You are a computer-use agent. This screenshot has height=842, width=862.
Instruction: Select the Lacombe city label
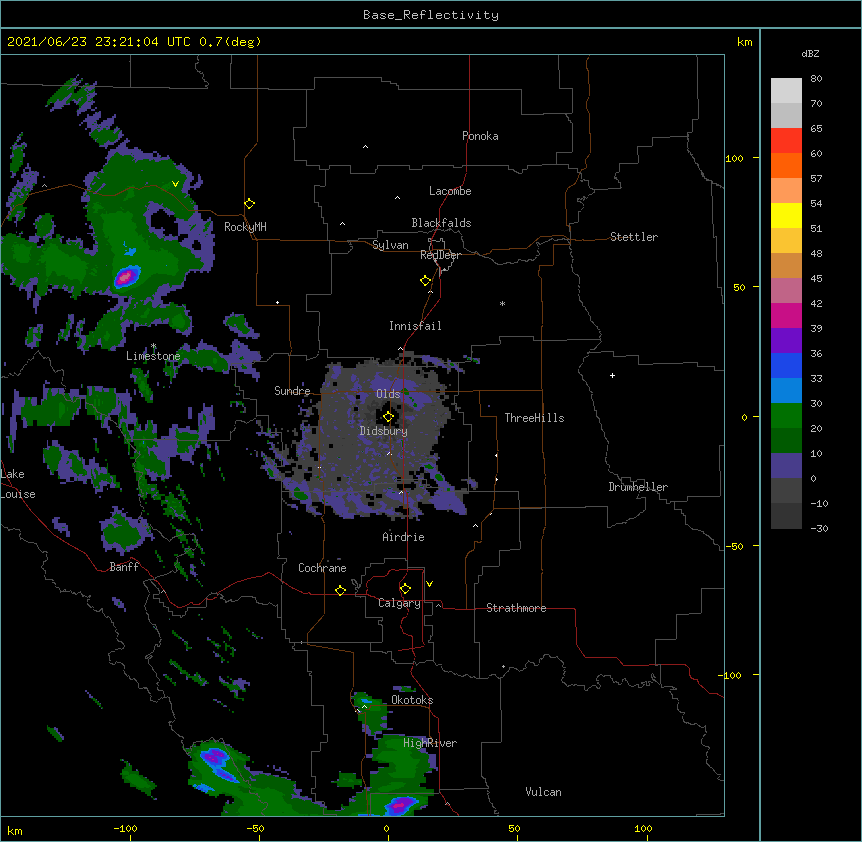click(450, 191)
